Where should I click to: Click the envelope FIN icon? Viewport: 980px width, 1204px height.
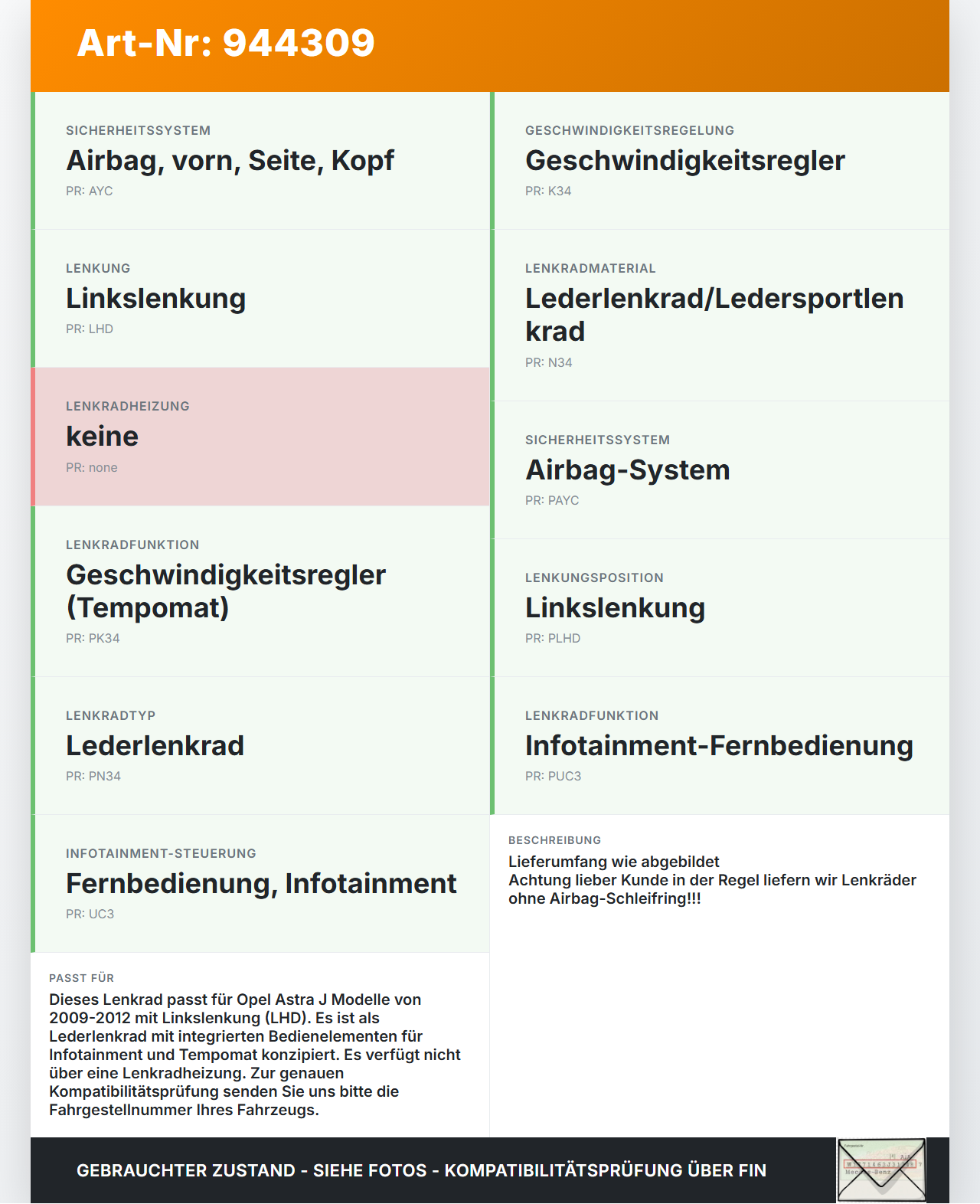point(881,1170)
